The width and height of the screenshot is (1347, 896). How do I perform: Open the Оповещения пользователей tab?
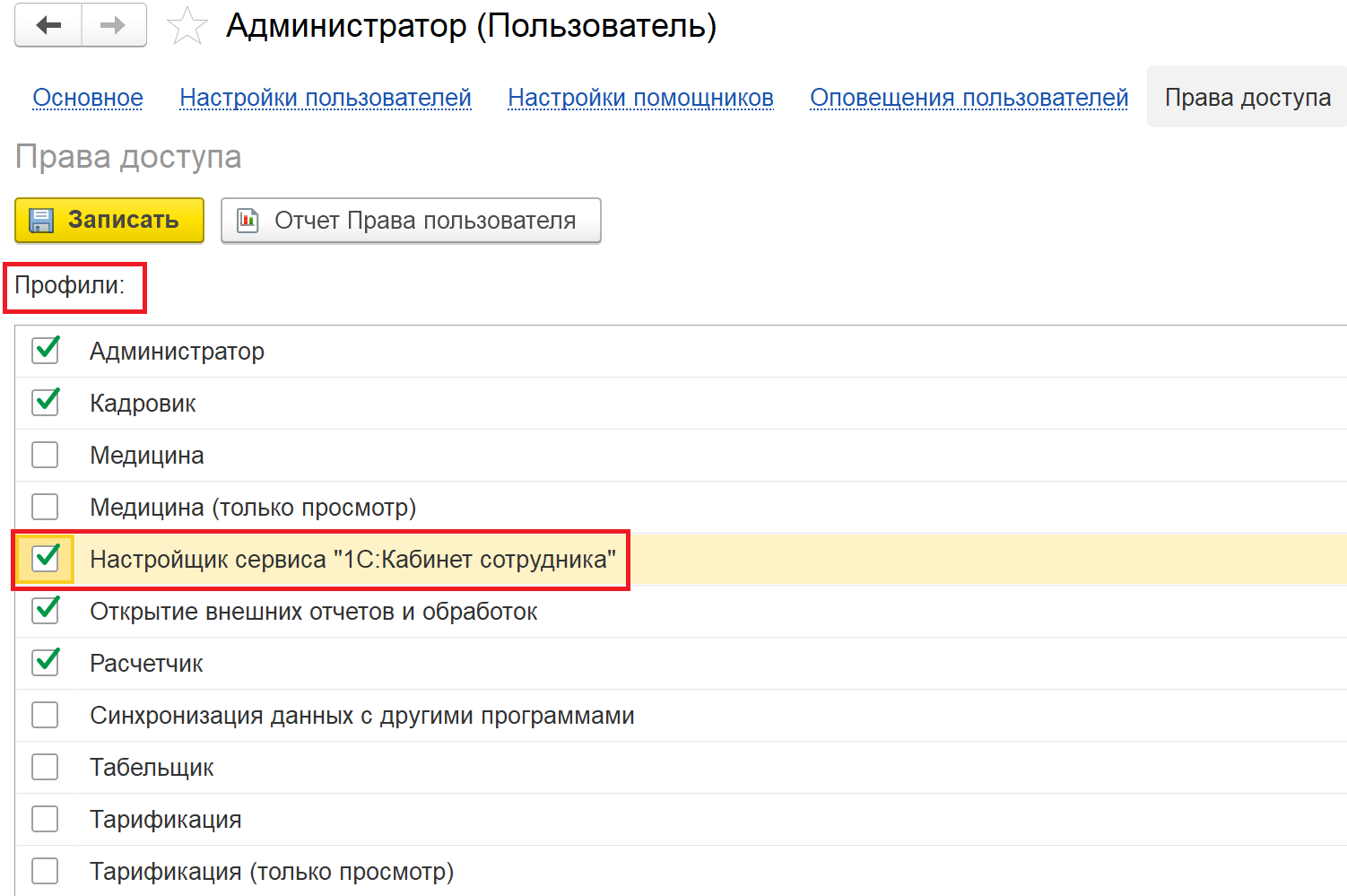969,98
